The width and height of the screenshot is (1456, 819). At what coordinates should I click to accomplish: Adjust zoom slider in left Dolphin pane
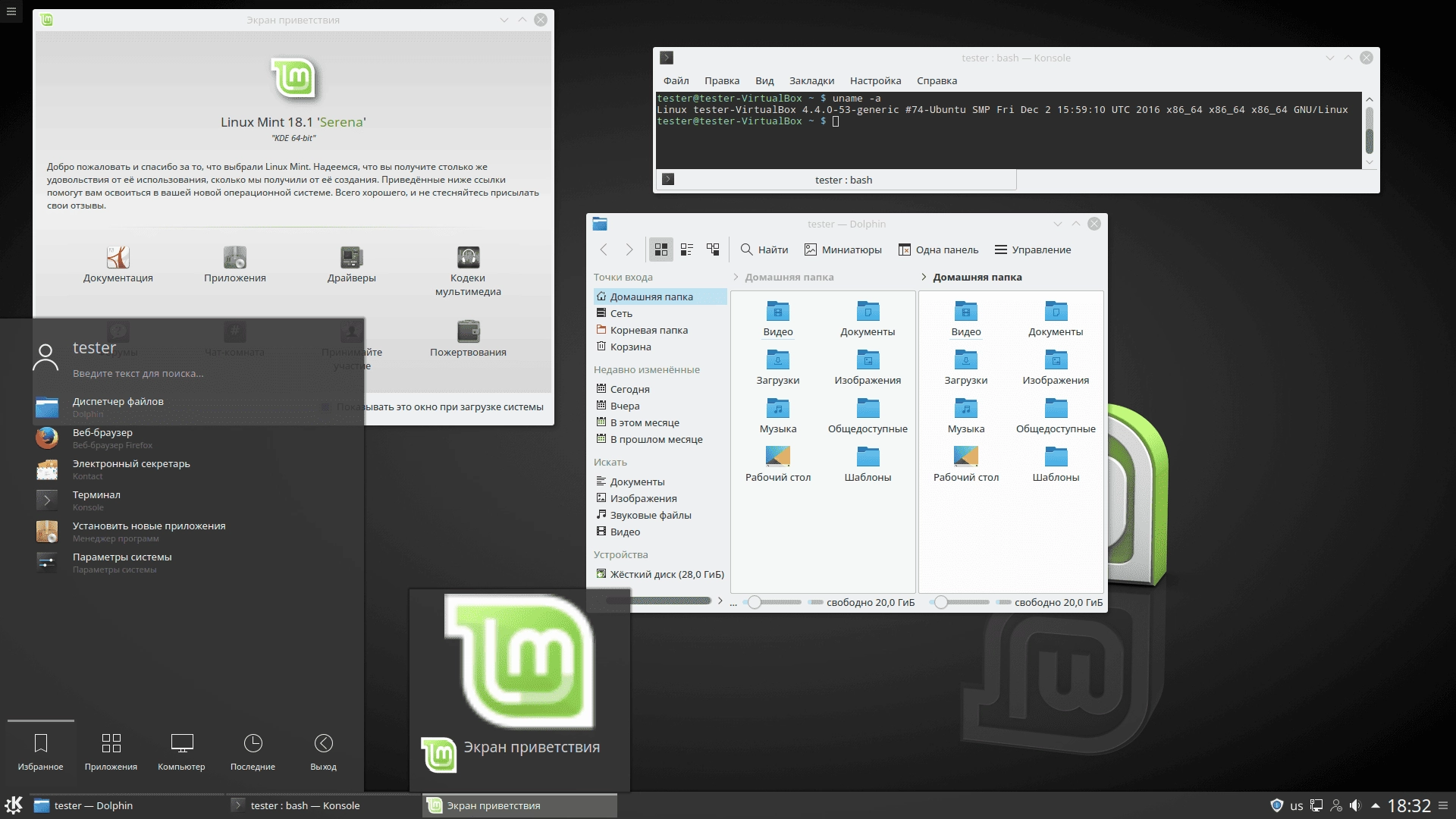point(773,602)
